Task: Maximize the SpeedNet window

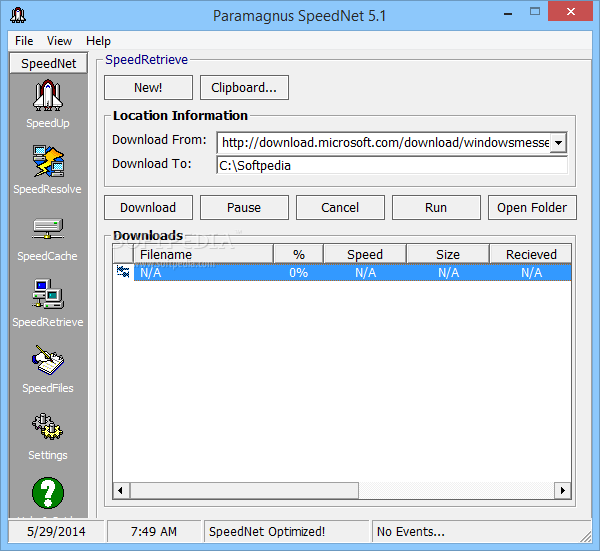Action: [x=535, y=11]
